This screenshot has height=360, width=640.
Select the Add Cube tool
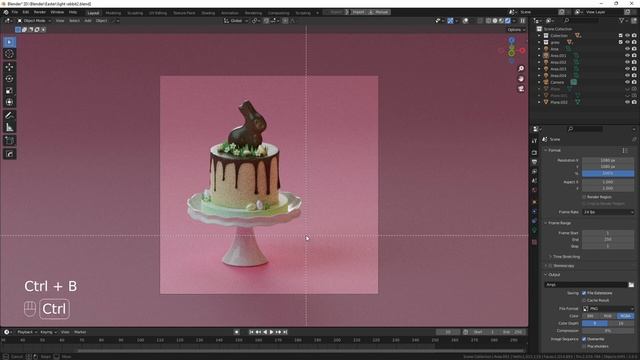pyautogui.click(x=9, y=141)
